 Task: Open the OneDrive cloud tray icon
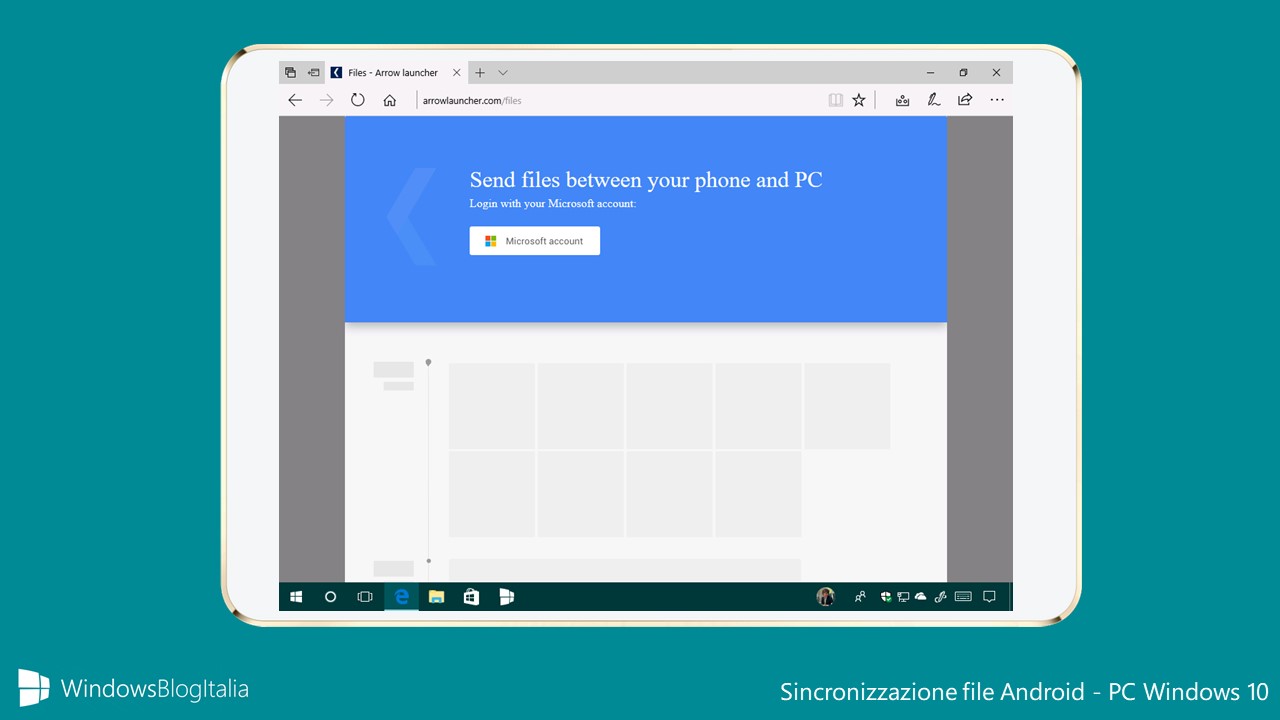(x=921, y=597)
